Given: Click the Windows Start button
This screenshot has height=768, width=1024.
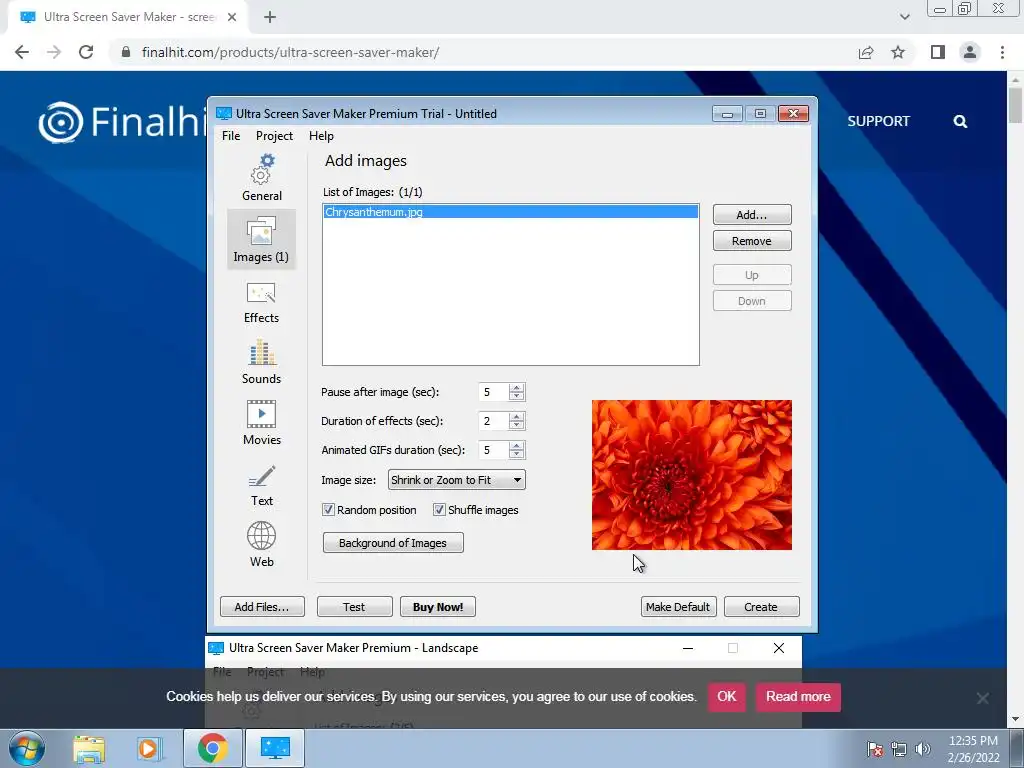Looking at the screenshot, I should click(x=27, y=748).
